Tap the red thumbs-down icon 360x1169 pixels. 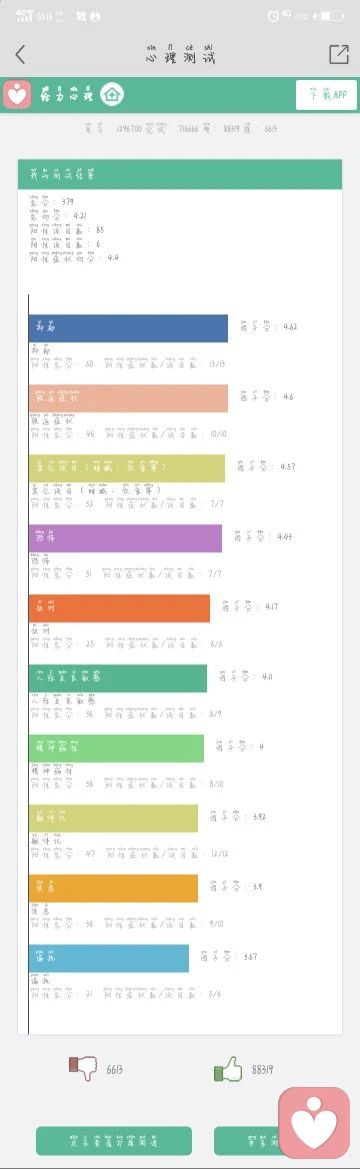pyautogui.click(x=83, y=1069)
